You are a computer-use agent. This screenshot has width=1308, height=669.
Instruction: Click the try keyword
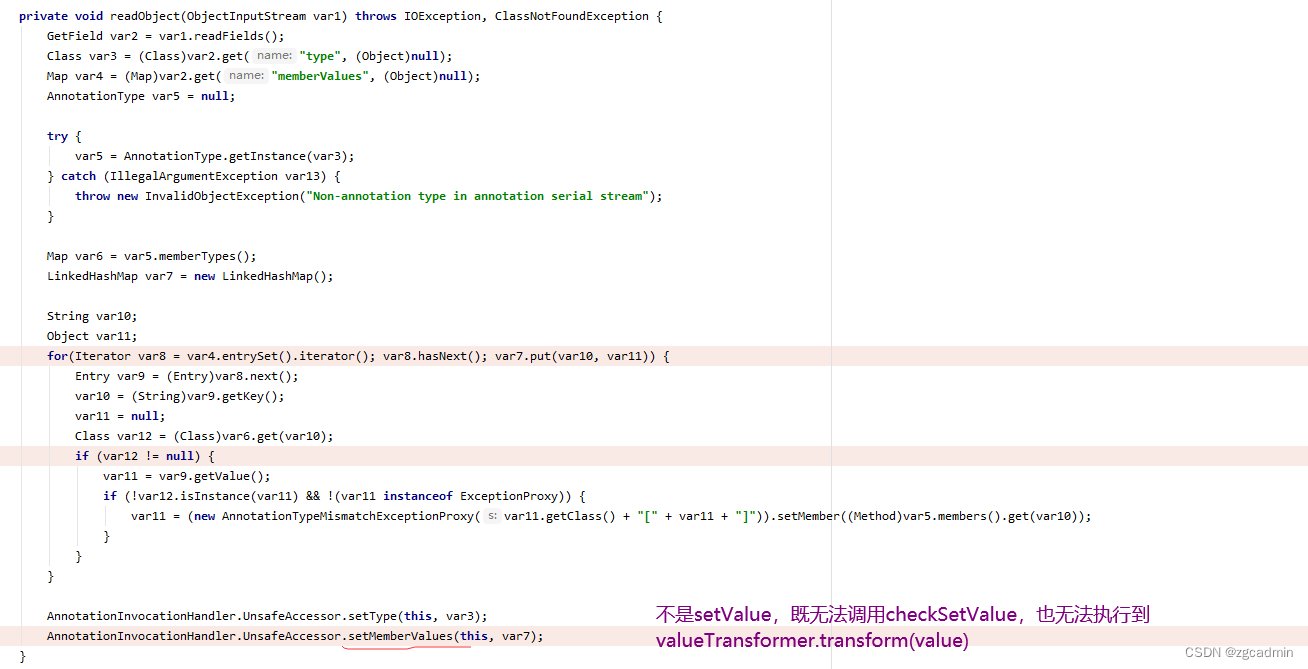(57, 136)
